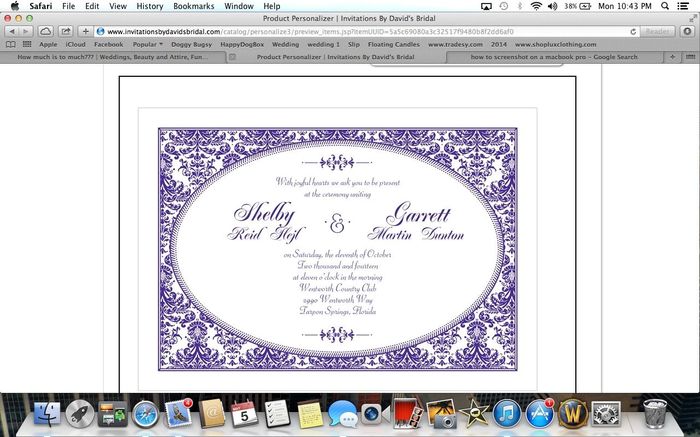The image size is (700, 437).
Task: Open the iCloud bookmark
Action: (x=75, y=44)
